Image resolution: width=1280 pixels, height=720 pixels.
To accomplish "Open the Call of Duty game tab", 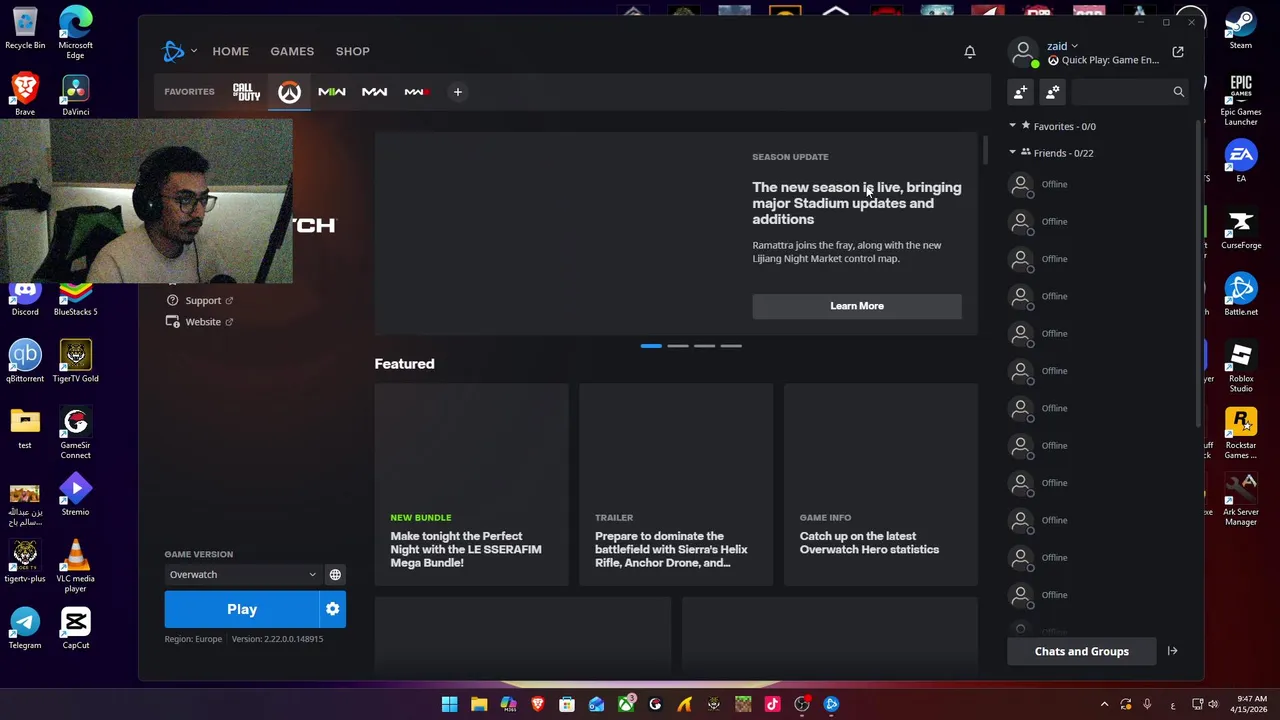I will point(246,92).
